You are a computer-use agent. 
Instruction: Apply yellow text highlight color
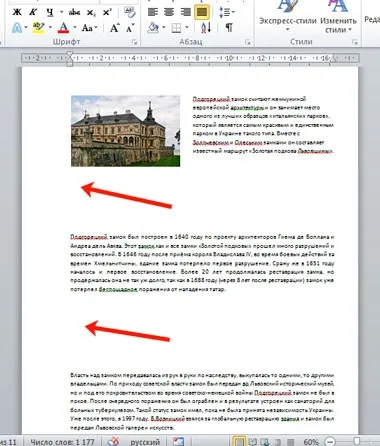[x=39, y=28]
